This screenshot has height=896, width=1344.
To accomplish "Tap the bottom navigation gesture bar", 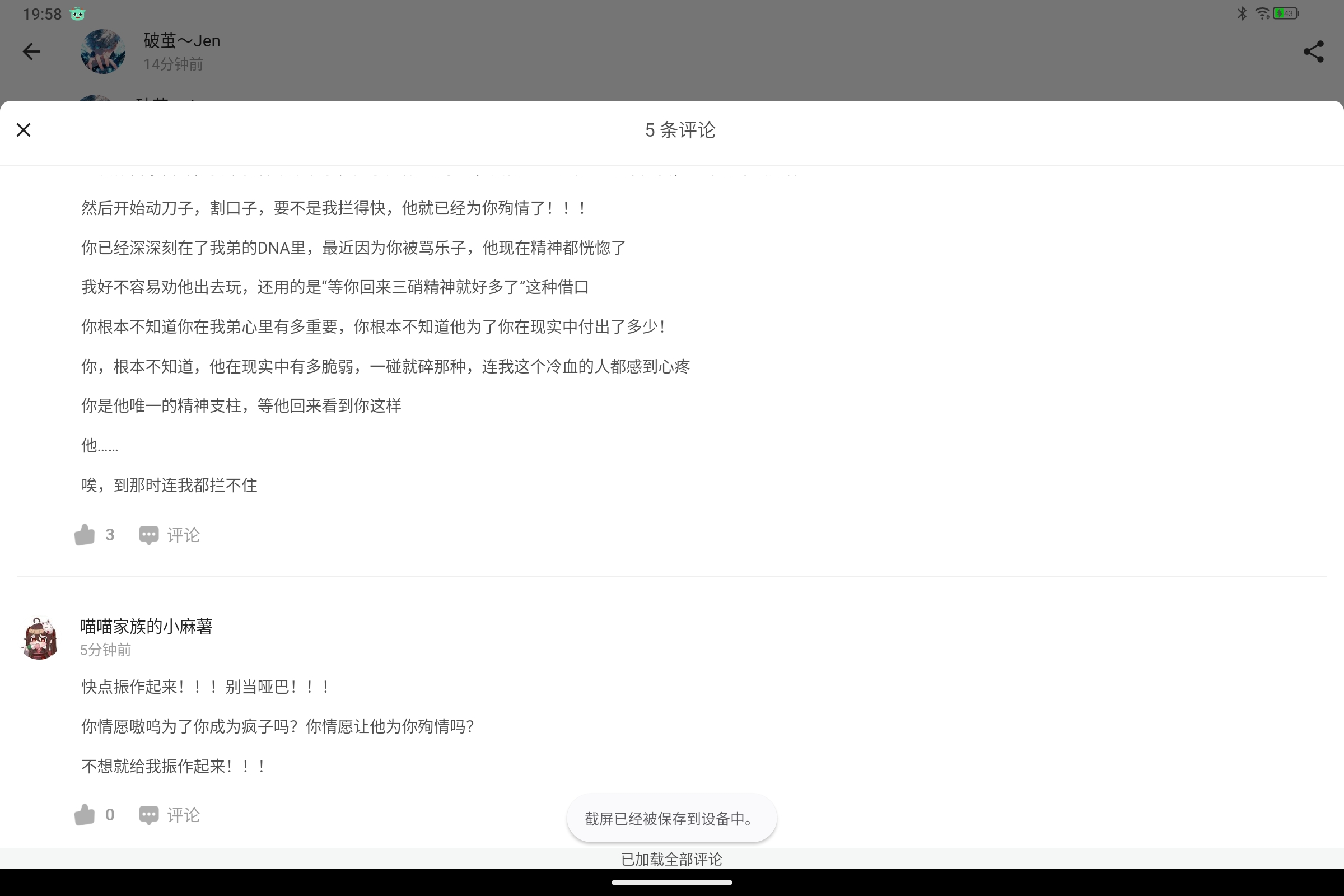I will pyautogui.click(x=672, y=883).
